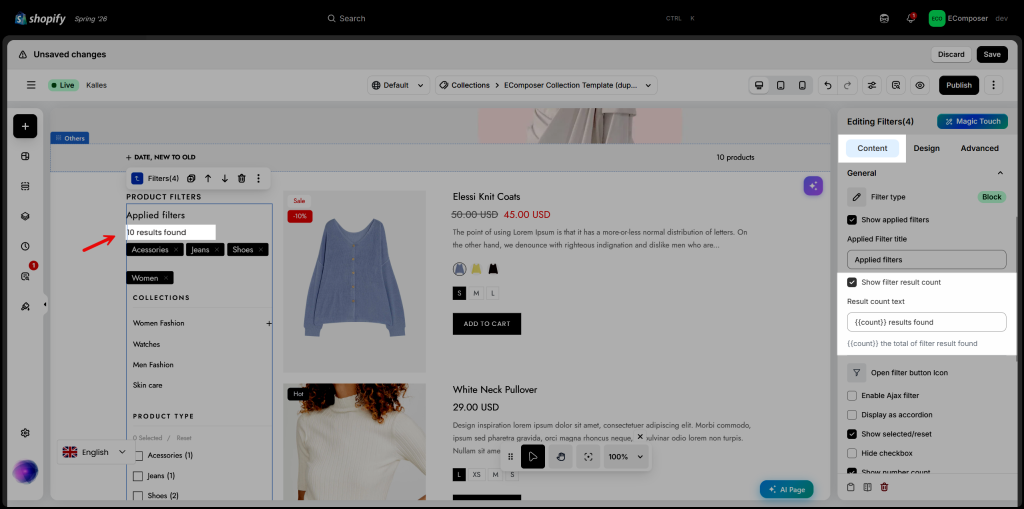Select the yellow color swatch of Elessi Knit Coats
Image resolution: width=1024 pixels, height=509 pixels.
[476, 269]
